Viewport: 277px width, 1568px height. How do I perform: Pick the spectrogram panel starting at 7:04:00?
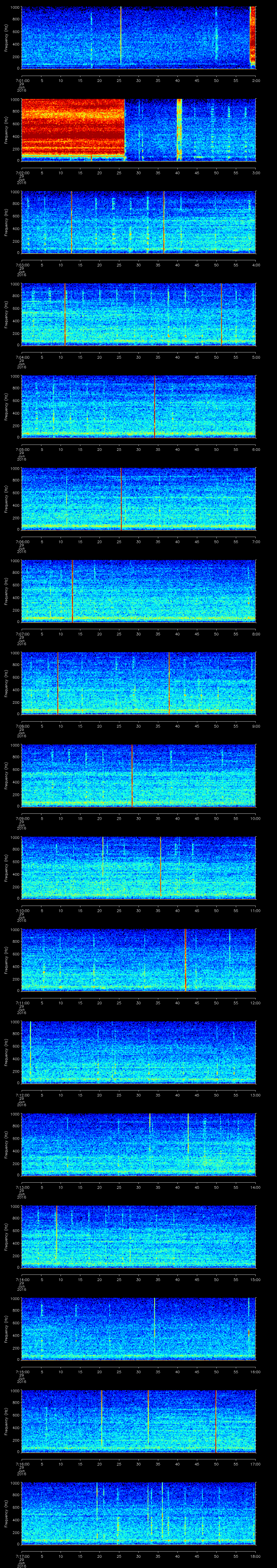139,314
